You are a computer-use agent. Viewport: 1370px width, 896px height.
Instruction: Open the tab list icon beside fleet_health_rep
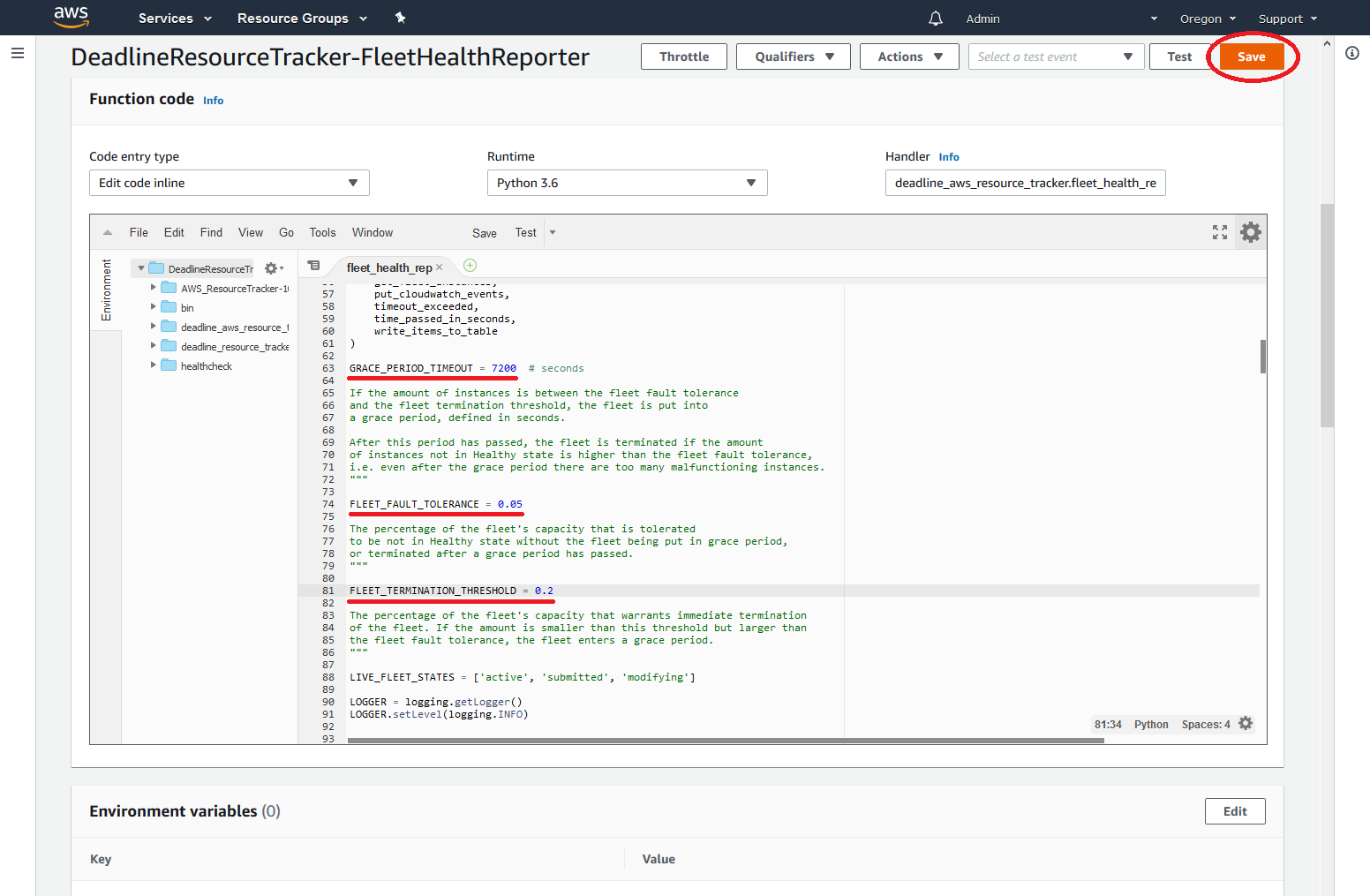click(x=314, y=265)
